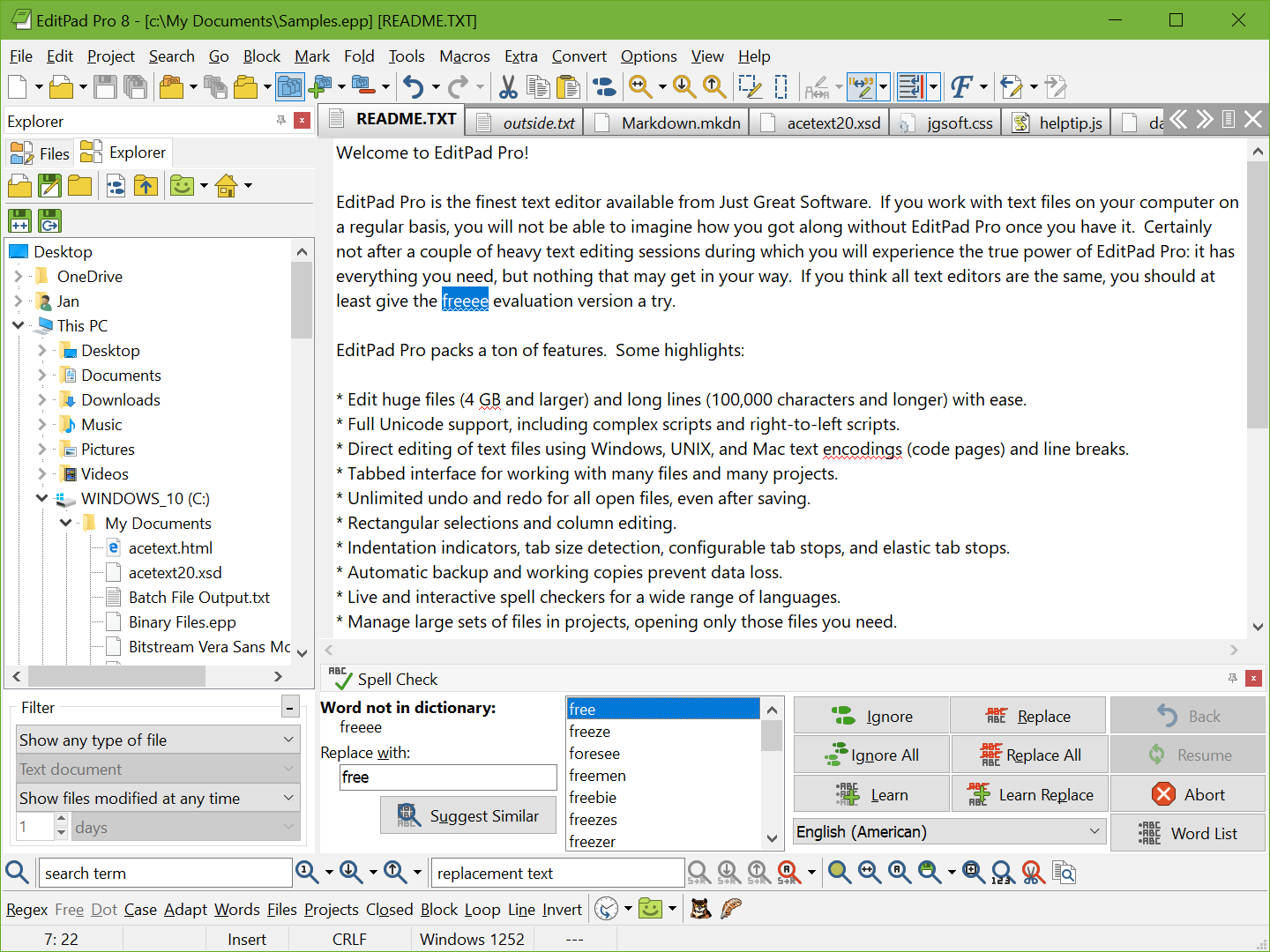Toggle the Words search option
The width and height of the screenshot is (1270, 952).
tap(237, 909)
